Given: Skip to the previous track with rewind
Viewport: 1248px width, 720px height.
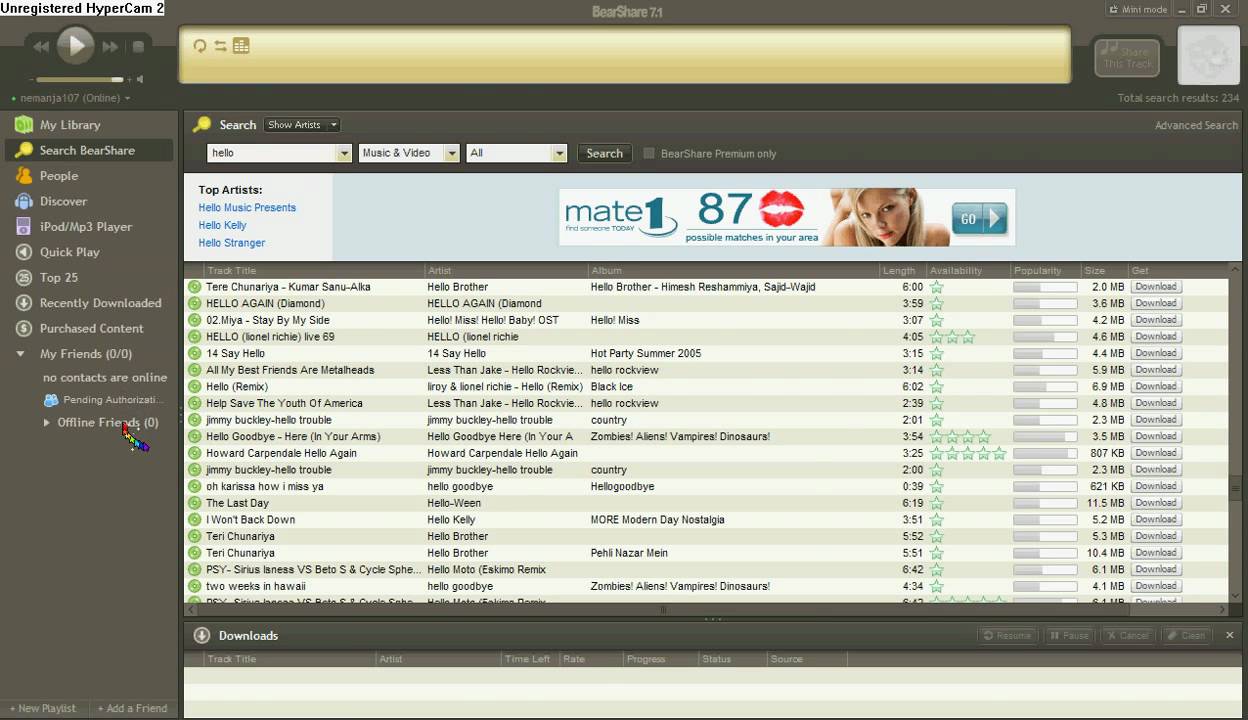Looking at the screenshot, I should (x=41, y=46).
